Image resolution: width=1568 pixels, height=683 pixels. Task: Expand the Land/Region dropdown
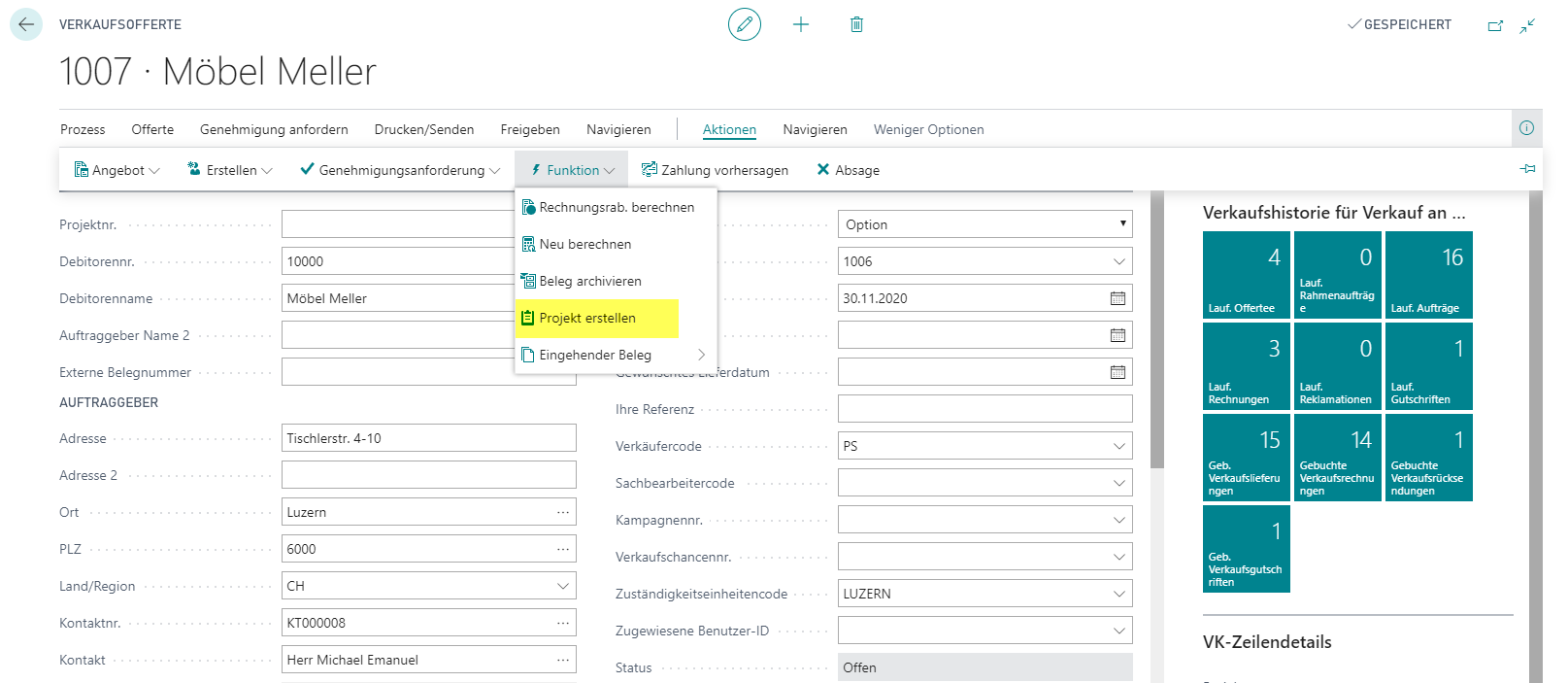pyautogui.click(x=562, y=586)
